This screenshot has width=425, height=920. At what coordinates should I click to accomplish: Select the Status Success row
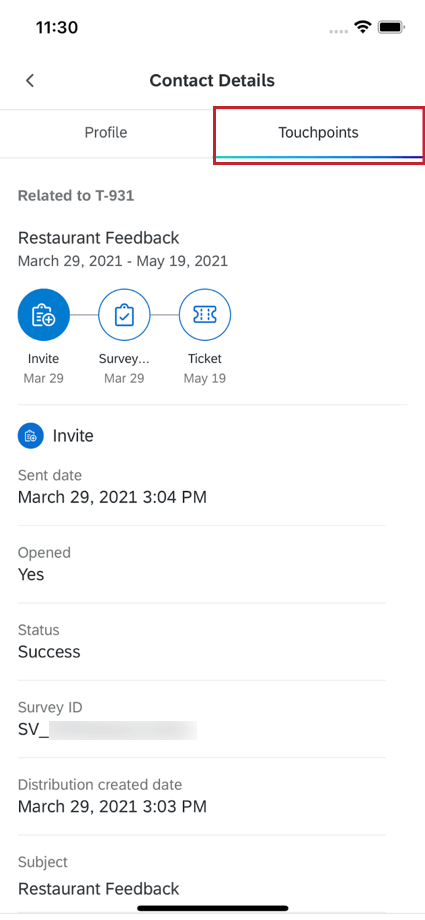pyautogui.click(x=201, y=642)
